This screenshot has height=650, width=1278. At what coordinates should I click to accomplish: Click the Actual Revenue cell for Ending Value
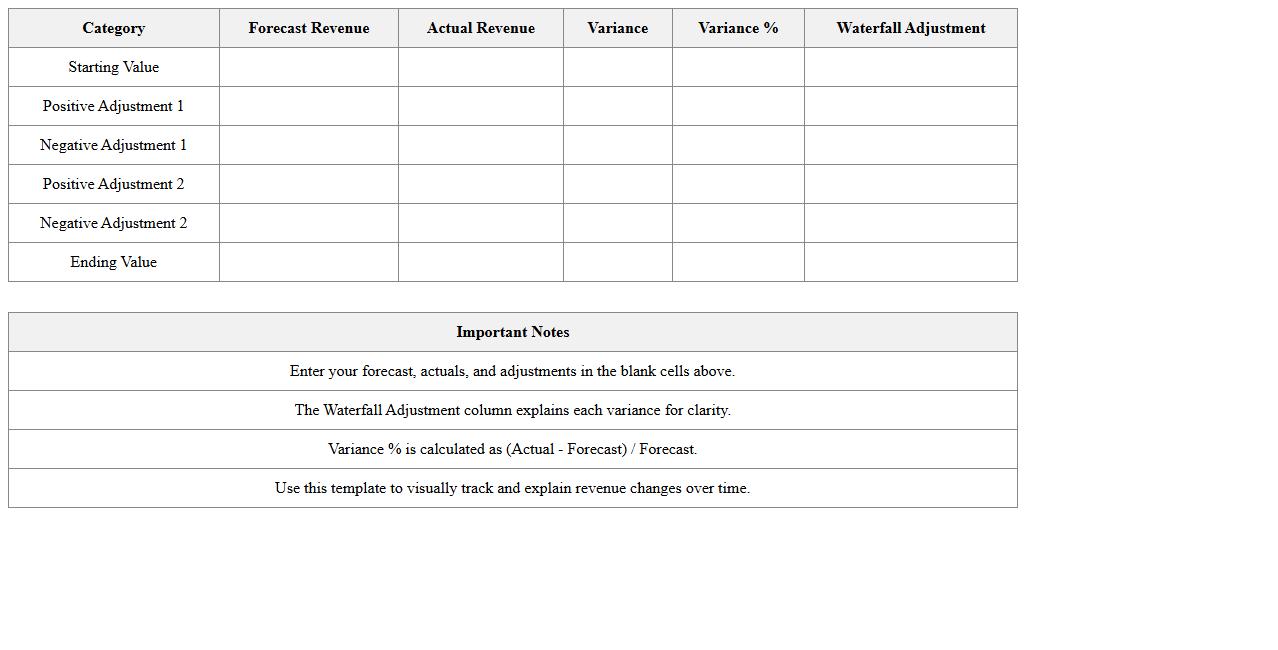[x=481, y=262]
